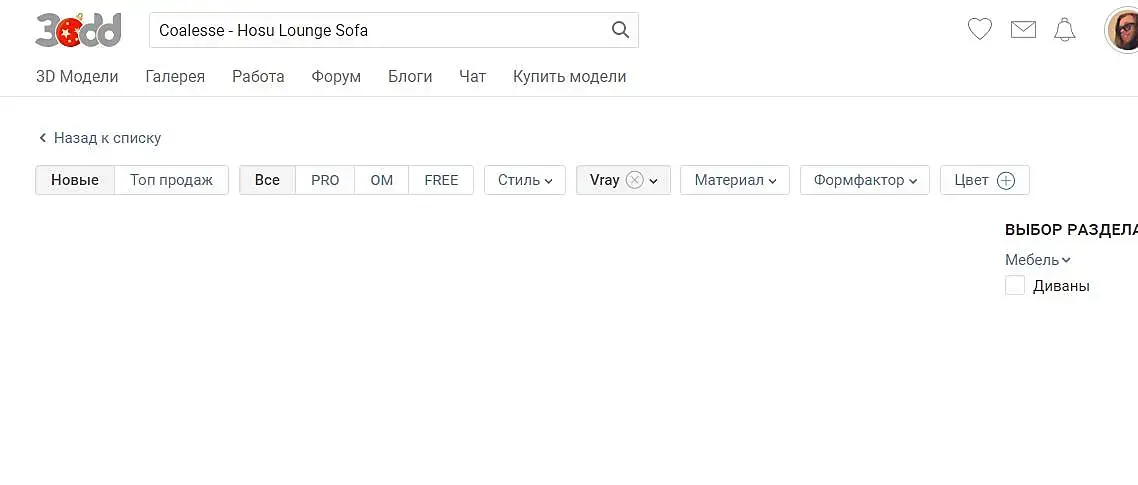The height and width of the screenshot is (485, 1138).
Task: Go to the Форум menu item
Action: 336,76
